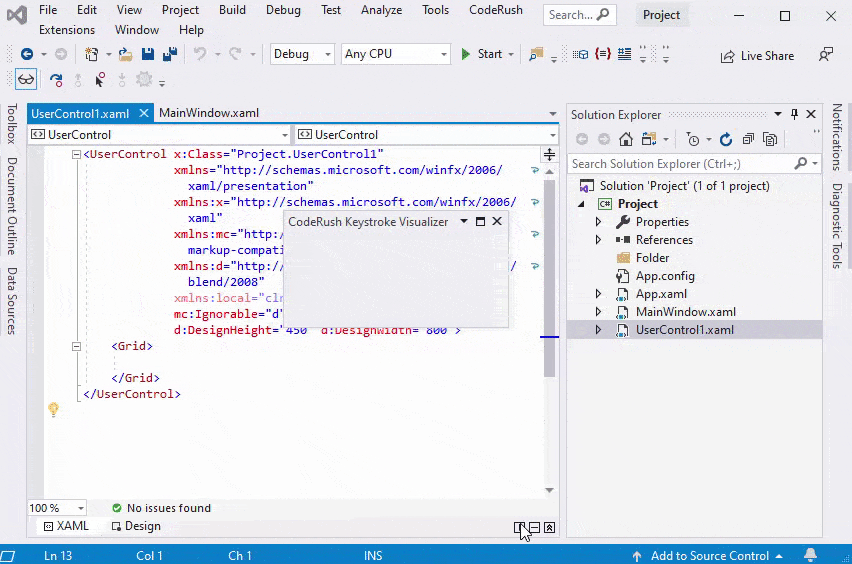Image resolution: width=852 pixels, height=564 pixels.
Task: Refresh the Solution Explorer tree
Action: pos(726,140)
